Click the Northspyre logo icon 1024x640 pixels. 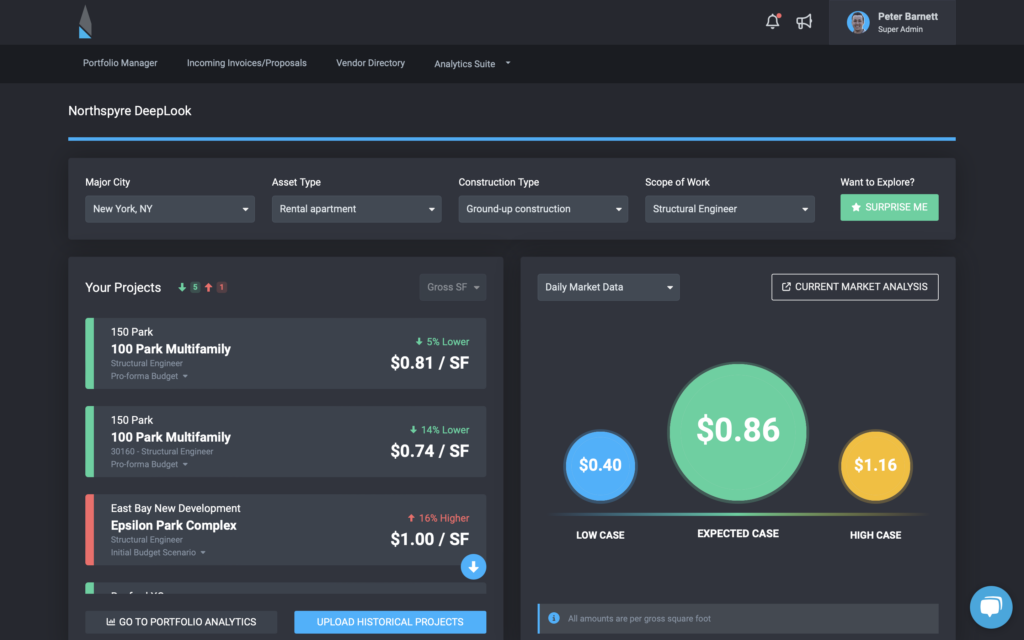[85, 22]
